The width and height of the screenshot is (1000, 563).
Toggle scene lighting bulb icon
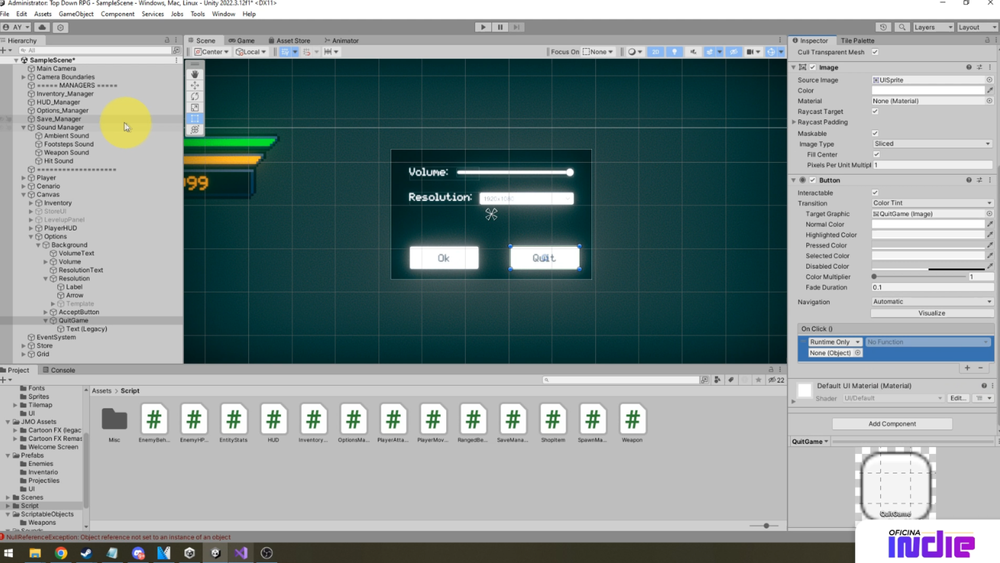674,52
